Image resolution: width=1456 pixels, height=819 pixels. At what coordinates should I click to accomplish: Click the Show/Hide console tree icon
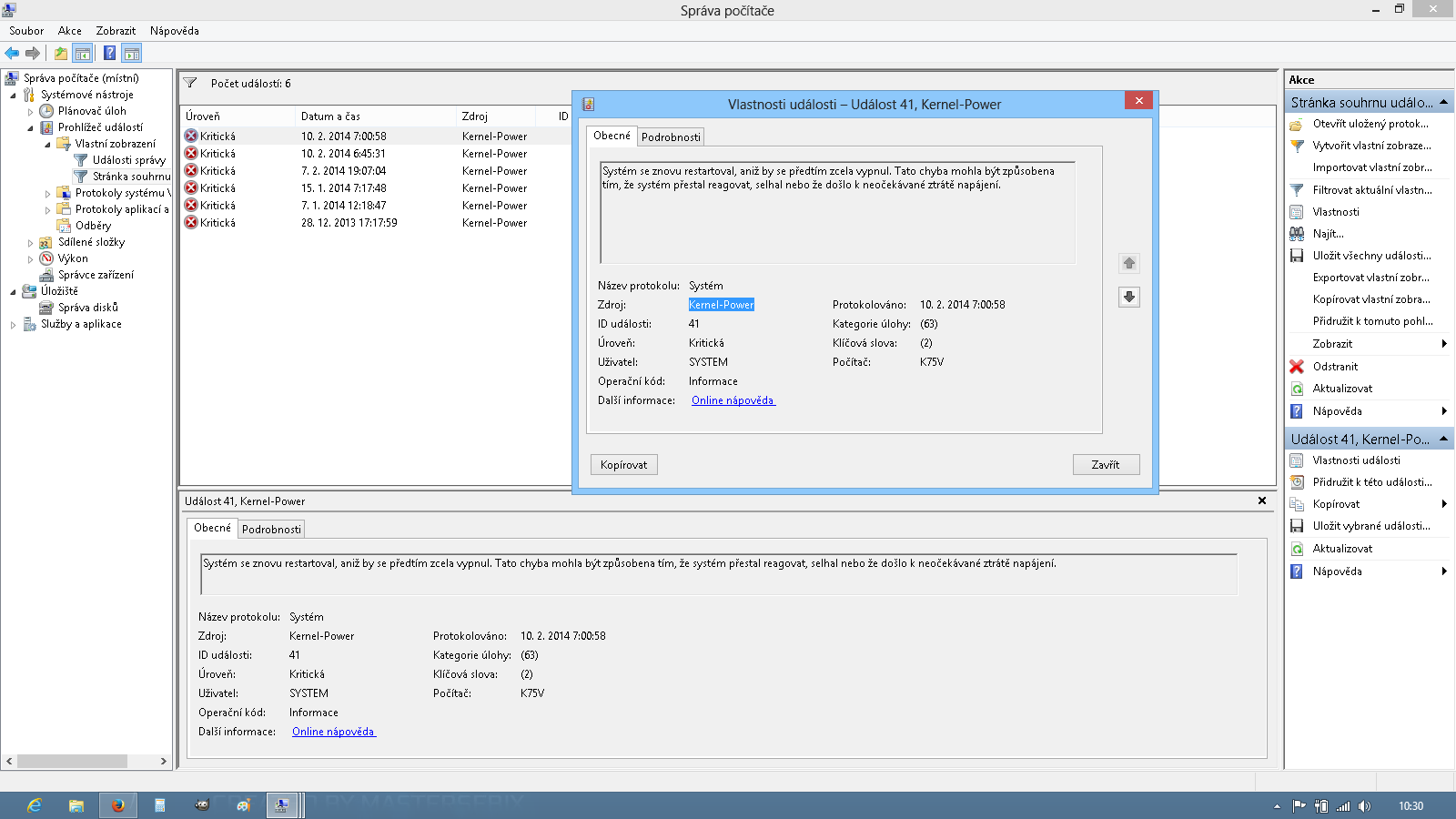83,54
